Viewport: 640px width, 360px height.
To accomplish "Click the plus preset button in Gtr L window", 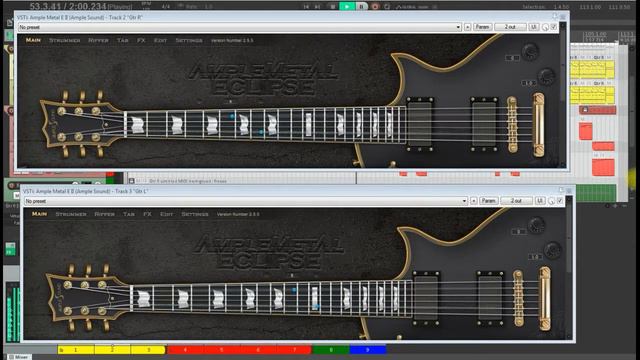I will [473, 201].
